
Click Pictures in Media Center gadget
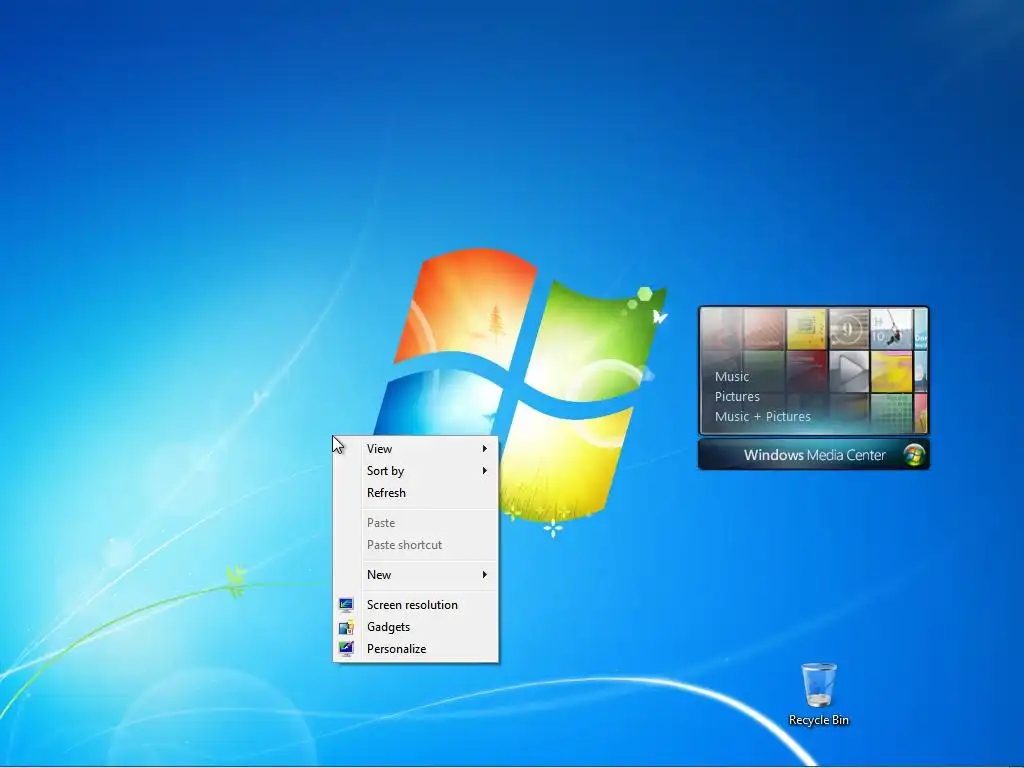737,396
